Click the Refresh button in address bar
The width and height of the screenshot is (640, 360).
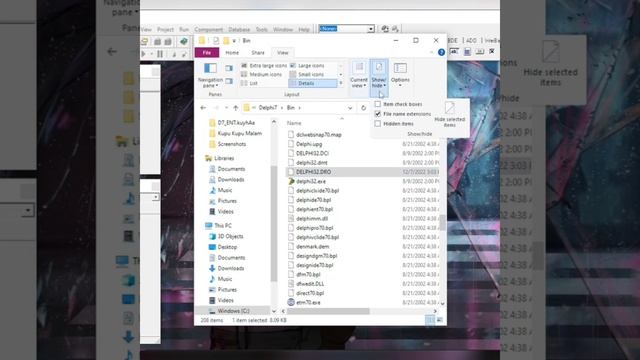[x=363, y=108]
